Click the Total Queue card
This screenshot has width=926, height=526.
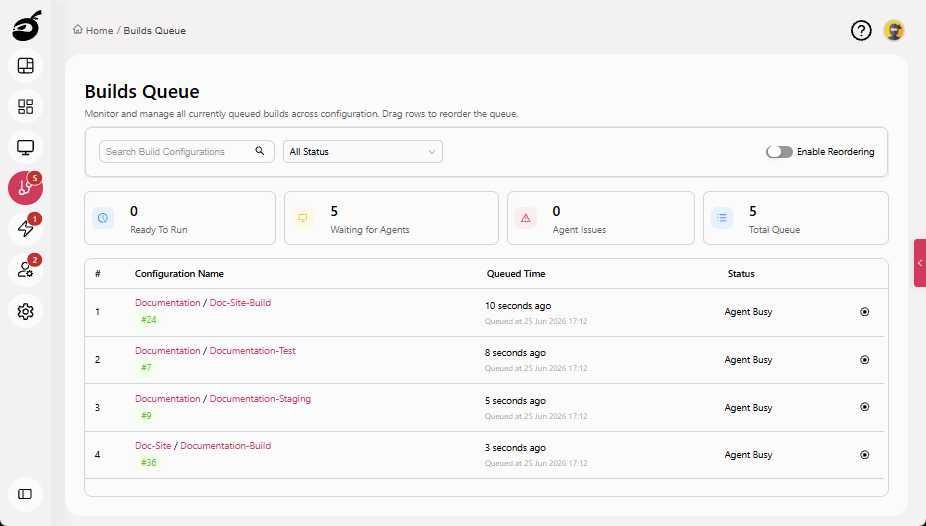tap(795, 218)
